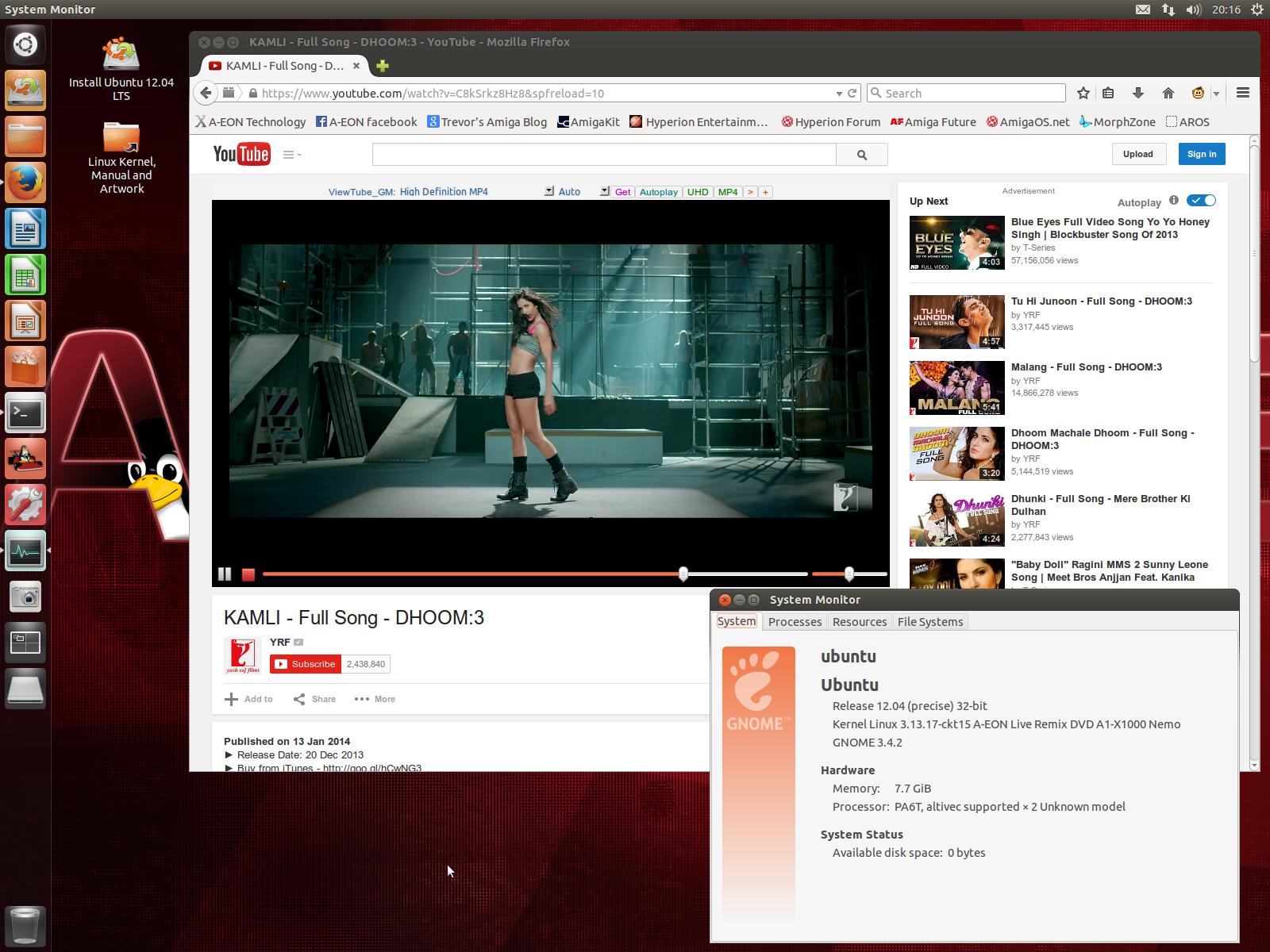The width and height of the screenshot is (1270, 952).
Task: Click the Firefox back arrow button
Action: [206, 93]
